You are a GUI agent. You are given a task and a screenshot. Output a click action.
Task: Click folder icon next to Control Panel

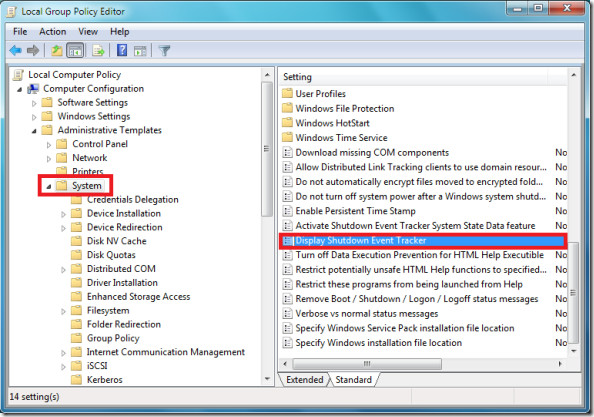(61, 144)
